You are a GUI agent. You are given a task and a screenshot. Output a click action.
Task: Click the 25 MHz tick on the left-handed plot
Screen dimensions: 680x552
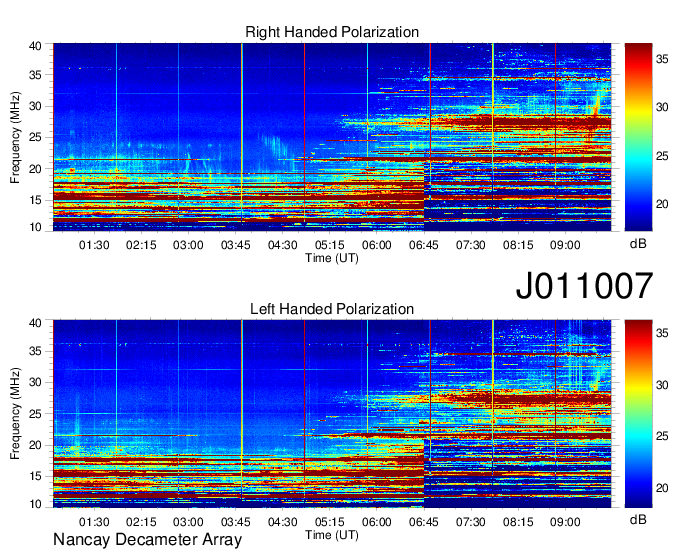[x=35, y=414]
